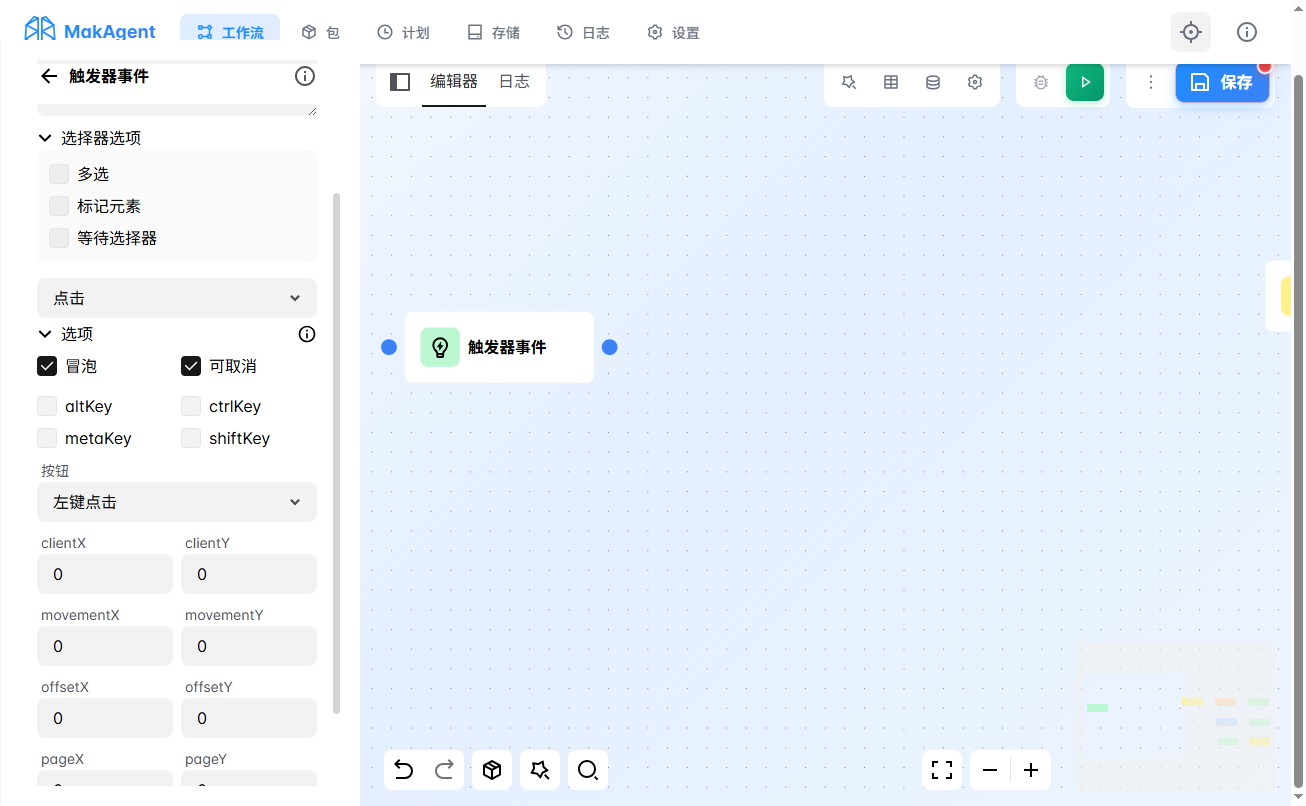The image size is (1306, 806).
Task: Uncheck the 冒泡 checkbox
Action: point(47,366)
